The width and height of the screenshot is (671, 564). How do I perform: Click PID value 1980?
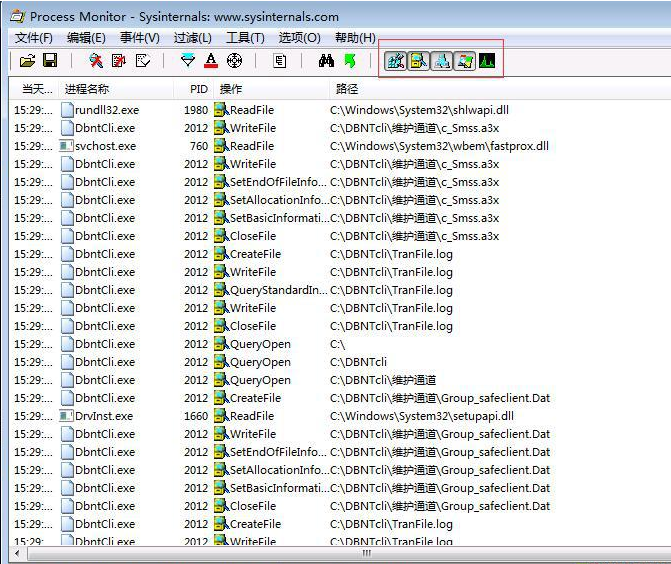pyautogui.click(x=196, y=110)
